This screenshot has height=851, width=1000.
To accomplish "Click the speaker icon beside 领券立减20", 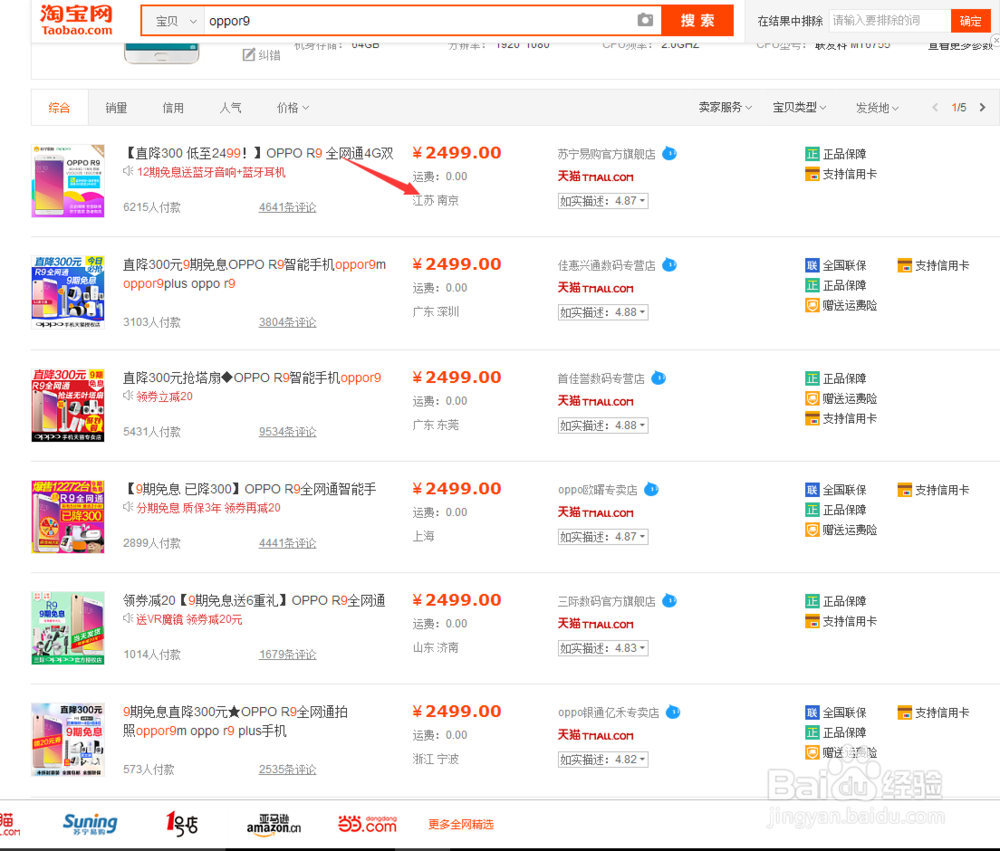I will coord(128,396).
